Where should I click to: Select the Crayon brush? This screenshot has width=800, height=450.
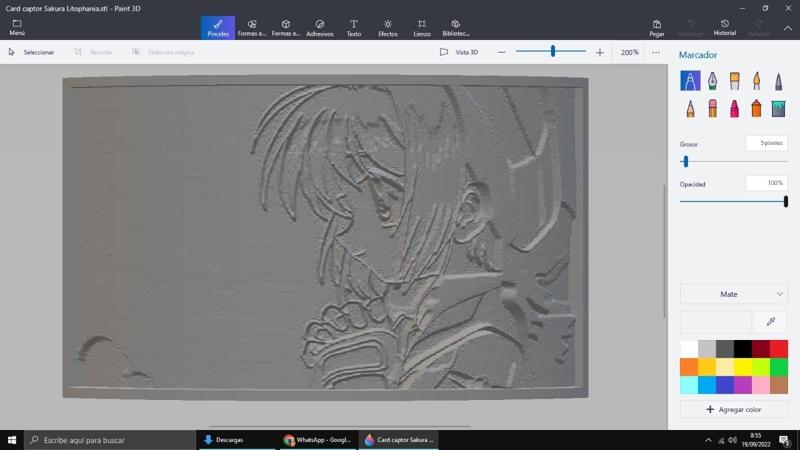tap(734, 109)
